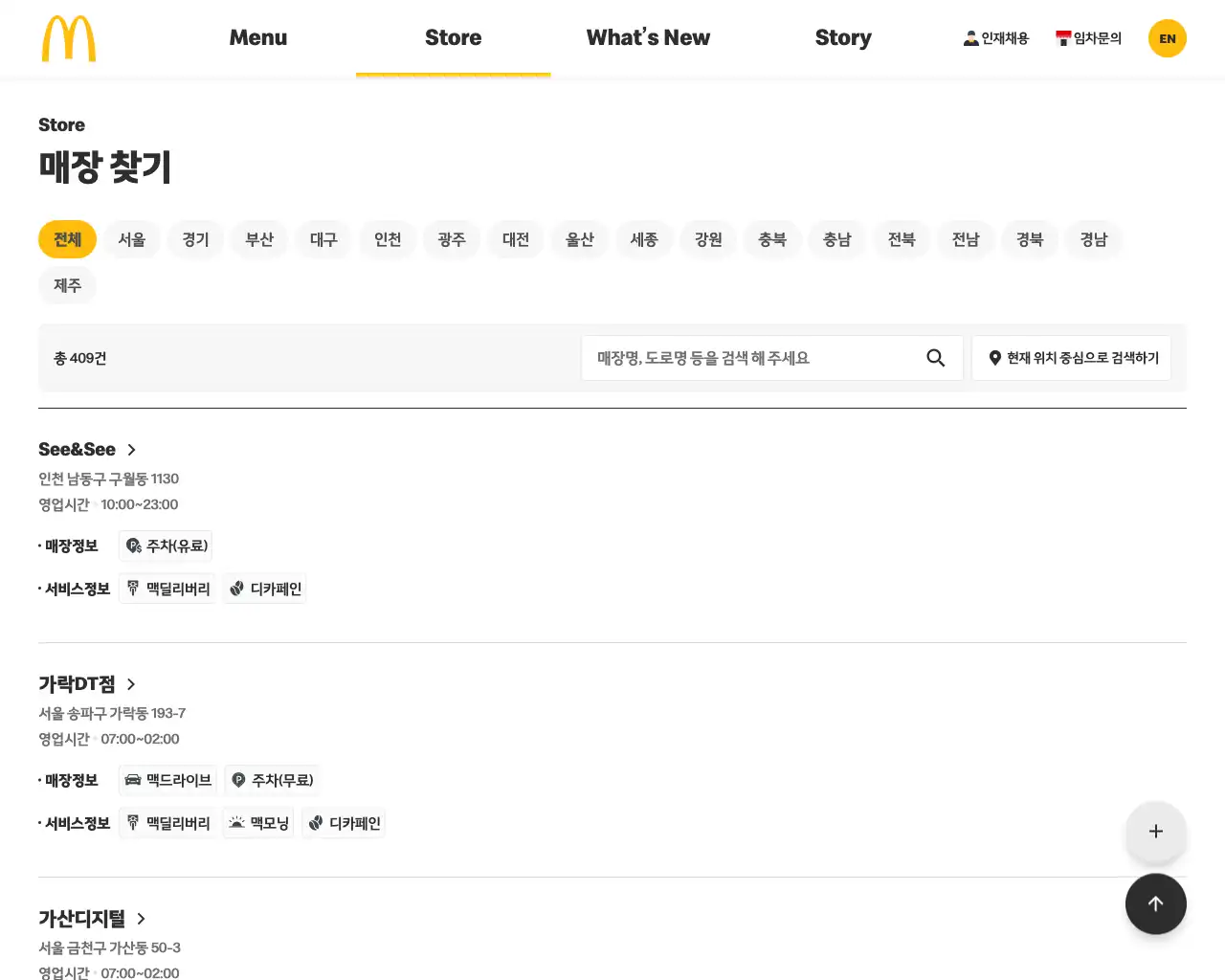
Task: Click the location pin icon in search bar
Action: [x=995, y=358]
